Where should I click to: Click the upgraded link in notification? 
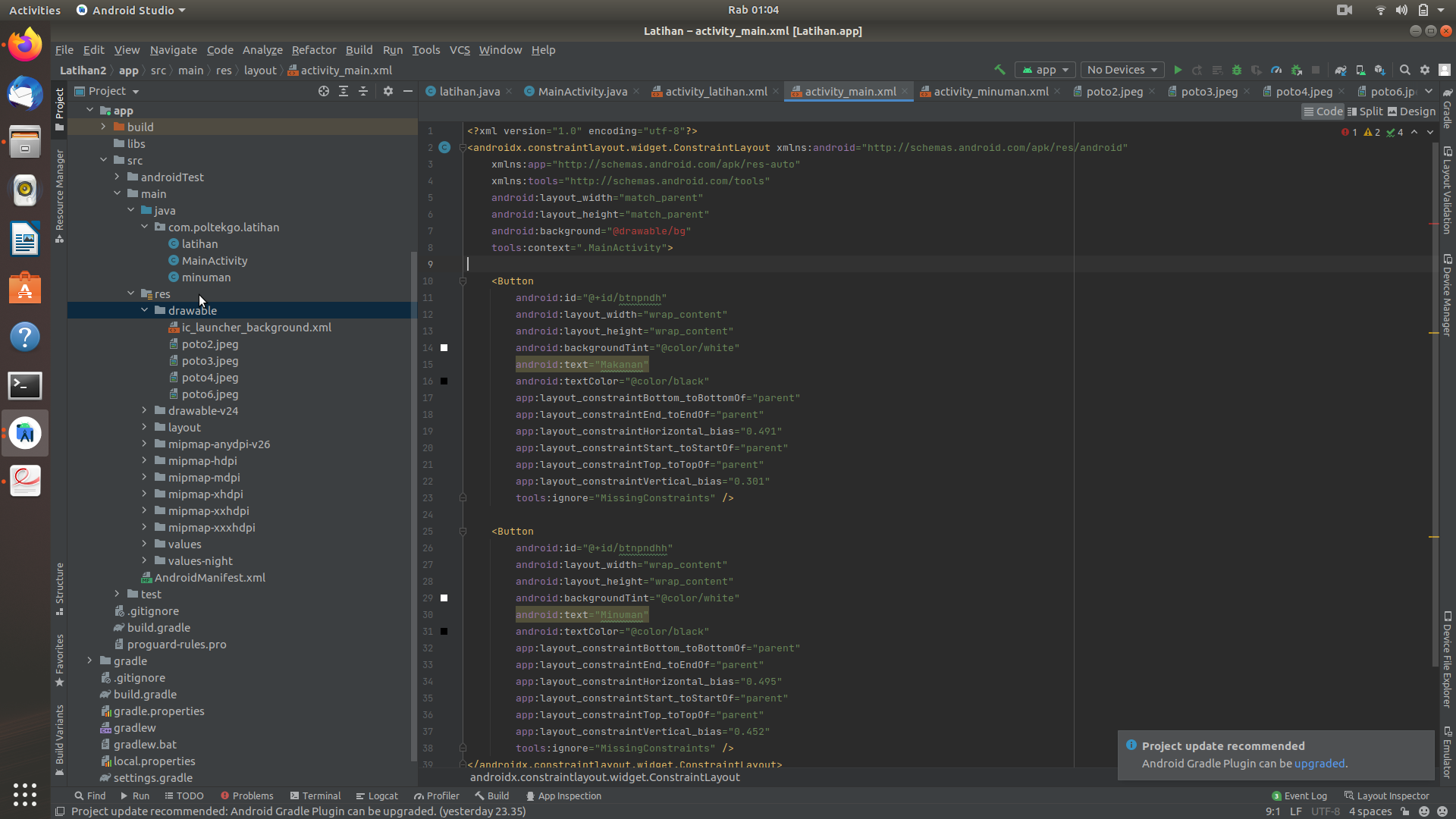pos(1319,764)
